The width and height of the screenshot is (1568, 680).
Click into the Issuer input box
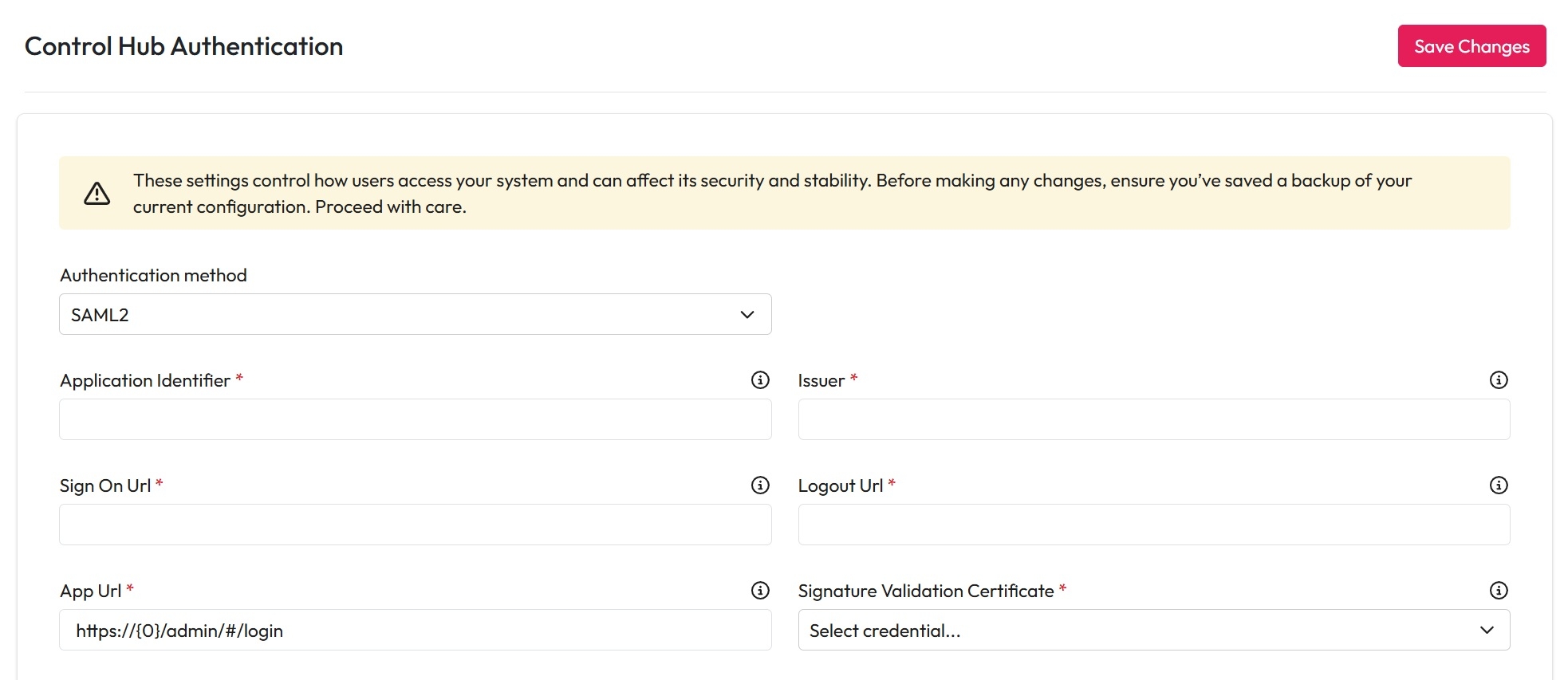tap(1153, 420)
